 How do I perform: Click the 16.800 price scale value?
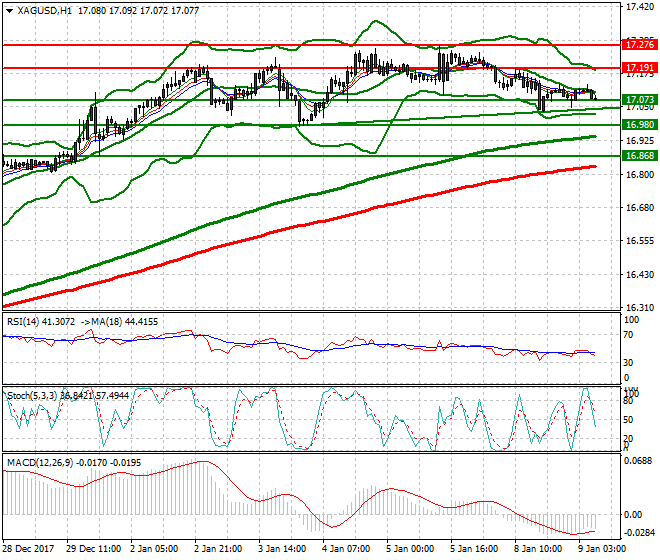point(640,174)
